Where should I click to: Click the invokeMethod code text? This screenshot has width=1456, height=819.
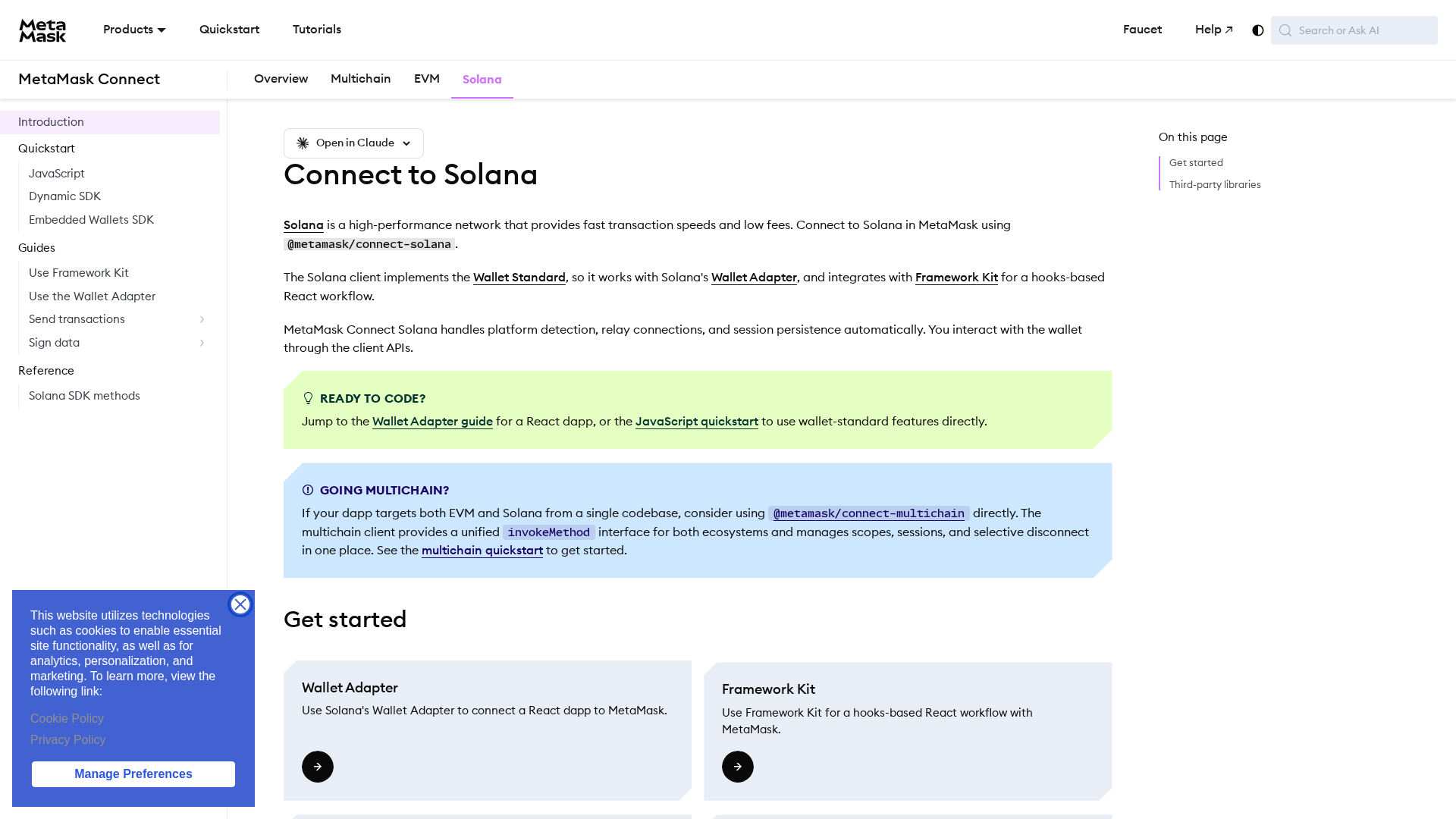[x=549, y=532]
